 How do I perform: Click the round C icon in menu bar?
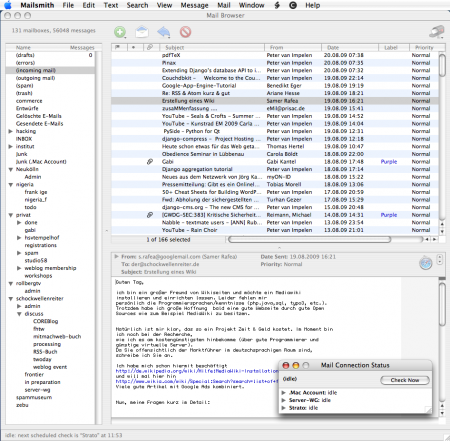click(x=293, y=5)
